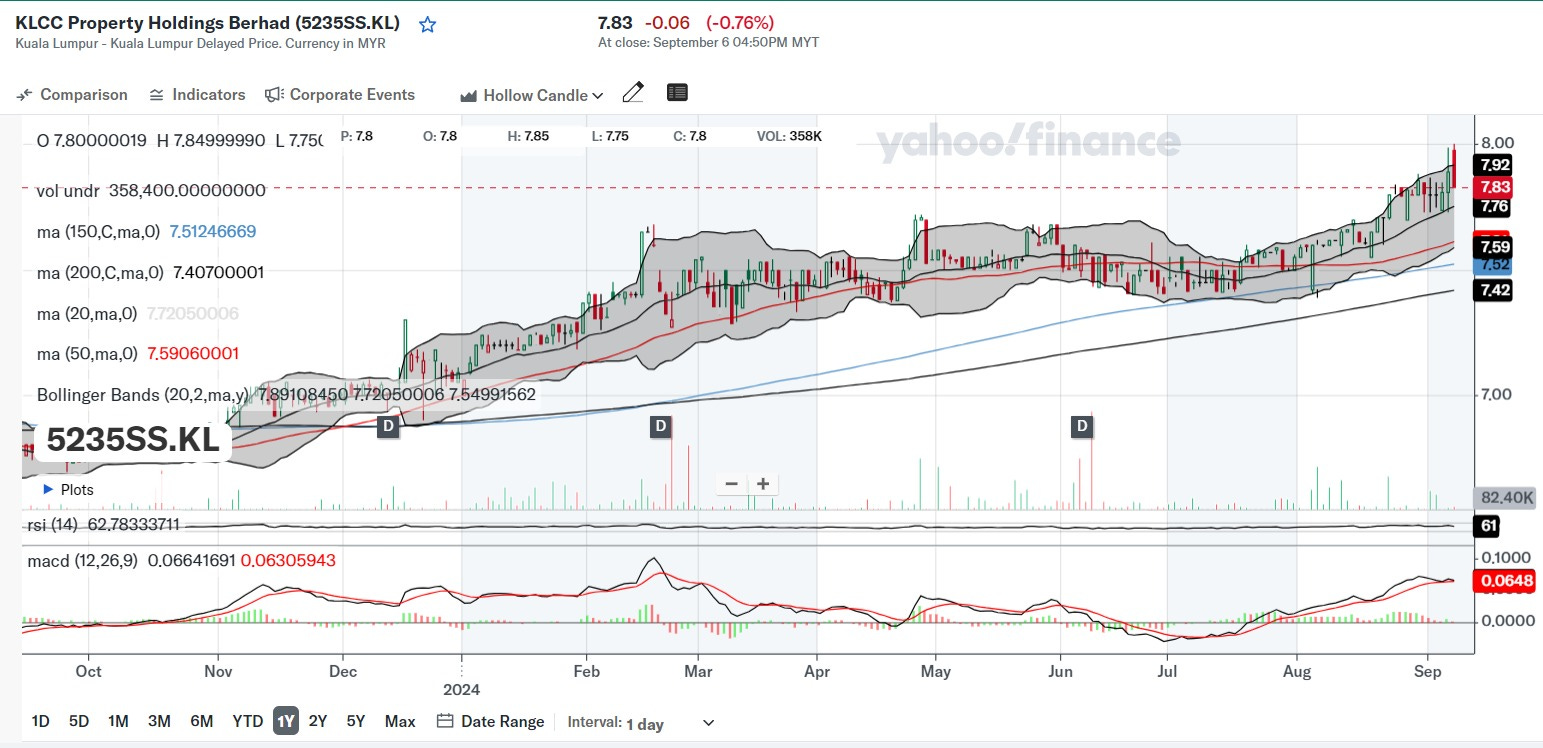Click the ma (50,ma,0) indicator label
The image size is (1543, 748).
click(87, 353)
